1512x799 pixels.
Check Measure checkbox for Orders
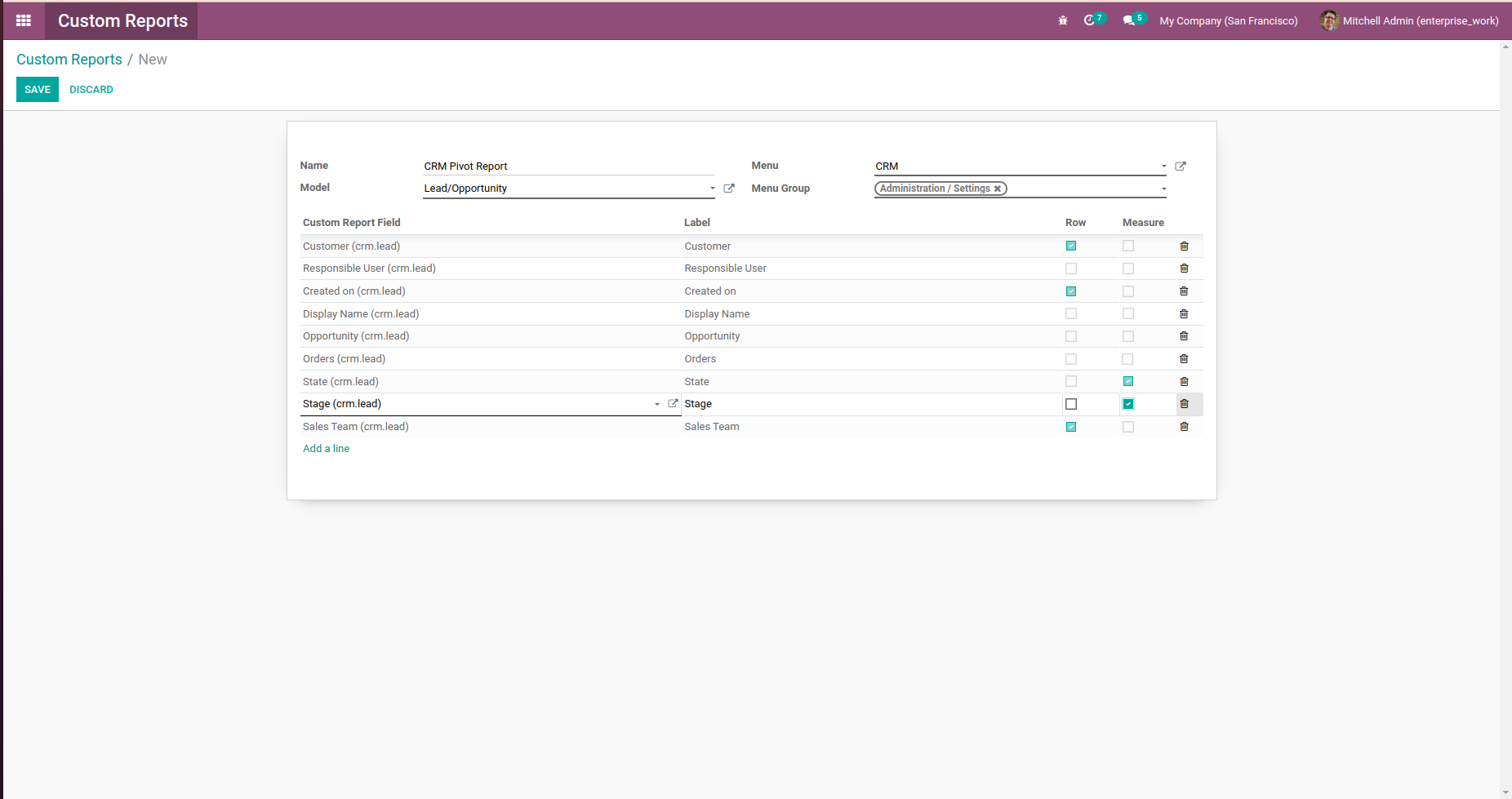pyautogui.click(x=1128, y=359)
